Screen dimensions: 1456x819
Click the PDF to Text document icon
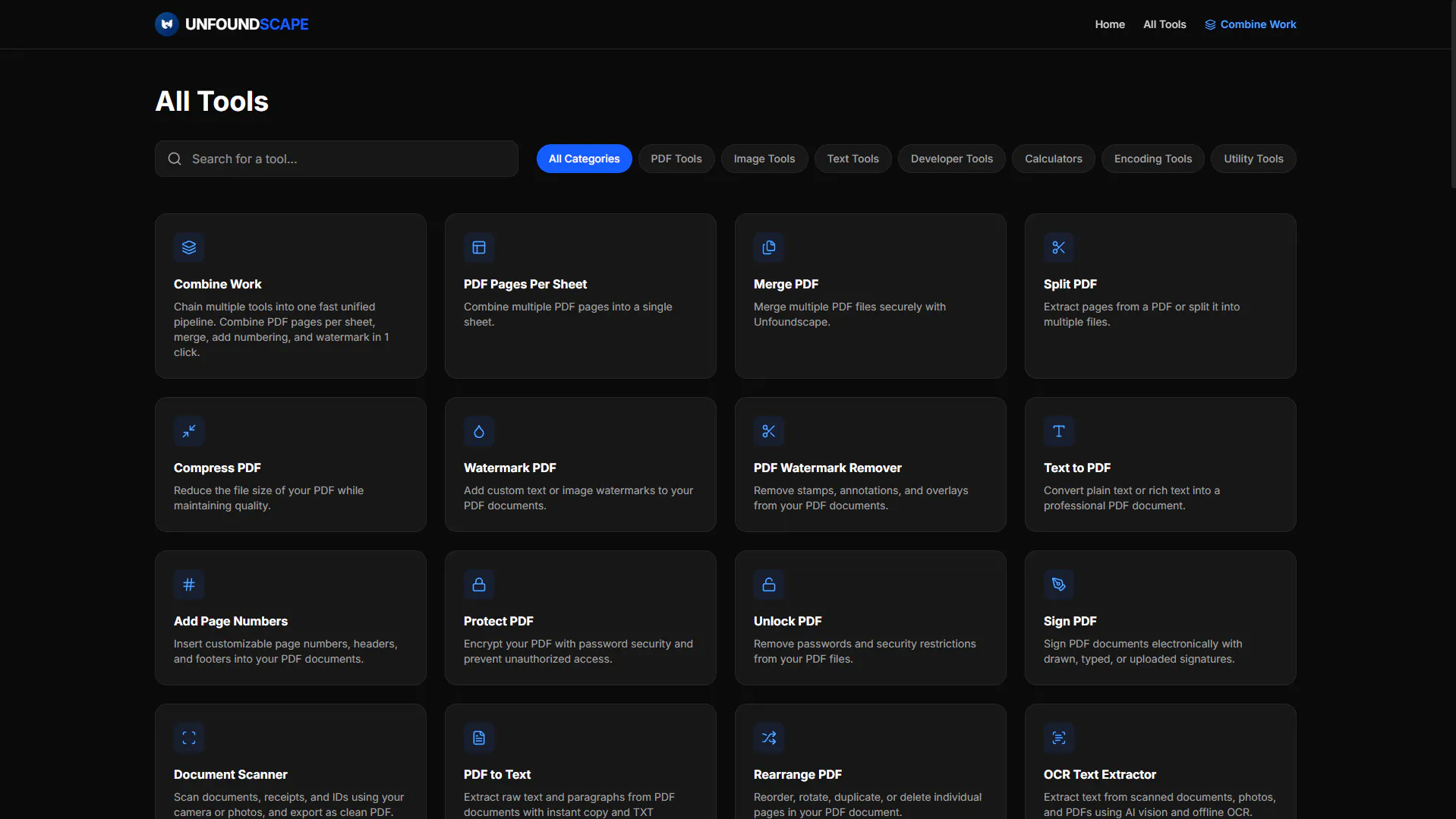pyautogui.click(x=479, y=738)
